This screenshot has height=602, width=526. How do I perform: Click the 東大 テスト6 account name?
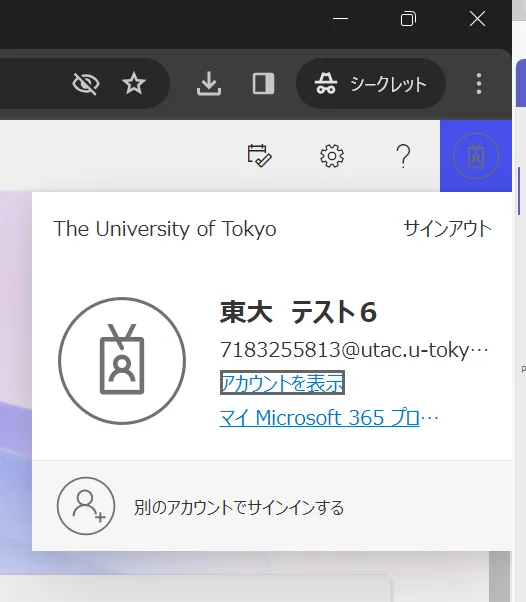[298, 312]
